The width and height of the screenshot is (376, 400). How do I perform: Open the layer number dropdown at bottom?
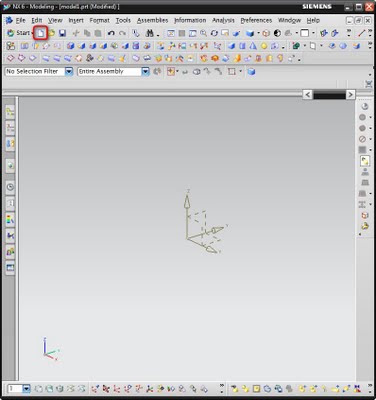pos(27,389)
